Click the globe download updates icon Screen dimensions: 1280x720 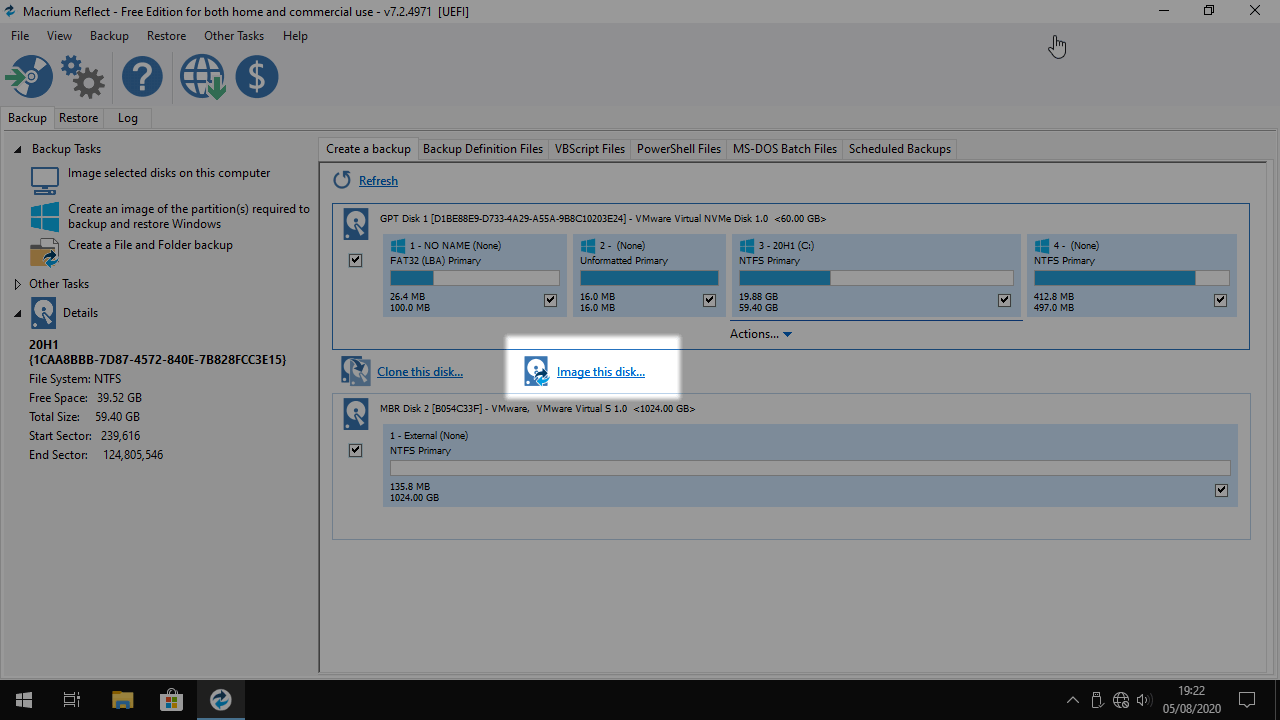pyautogui.click(x=202, y=77)
